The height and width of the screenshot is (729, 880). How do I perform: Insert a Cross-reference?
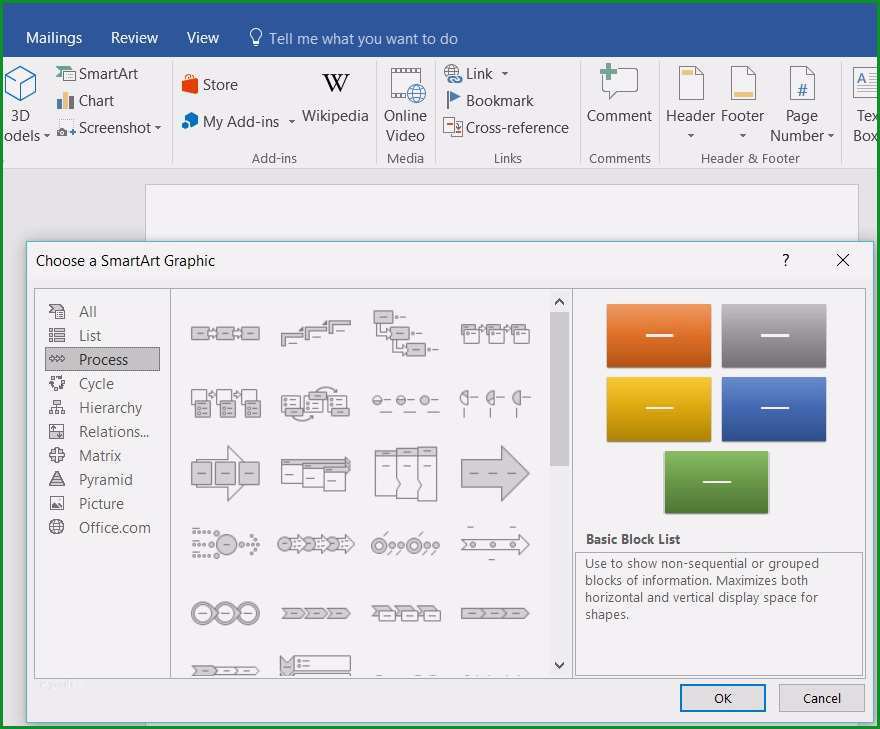click(506, 128)
